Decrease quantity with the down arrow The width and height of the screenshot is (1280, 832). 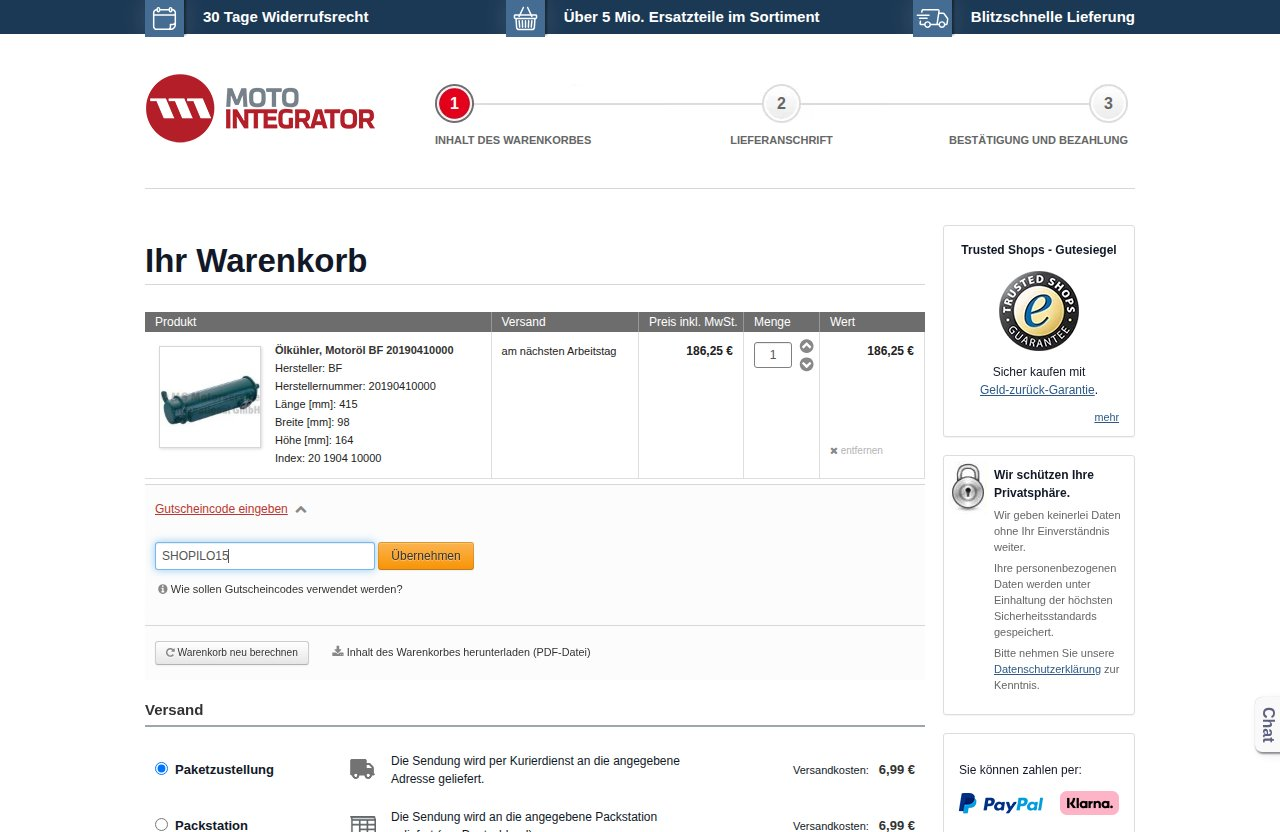coord(807,364)
